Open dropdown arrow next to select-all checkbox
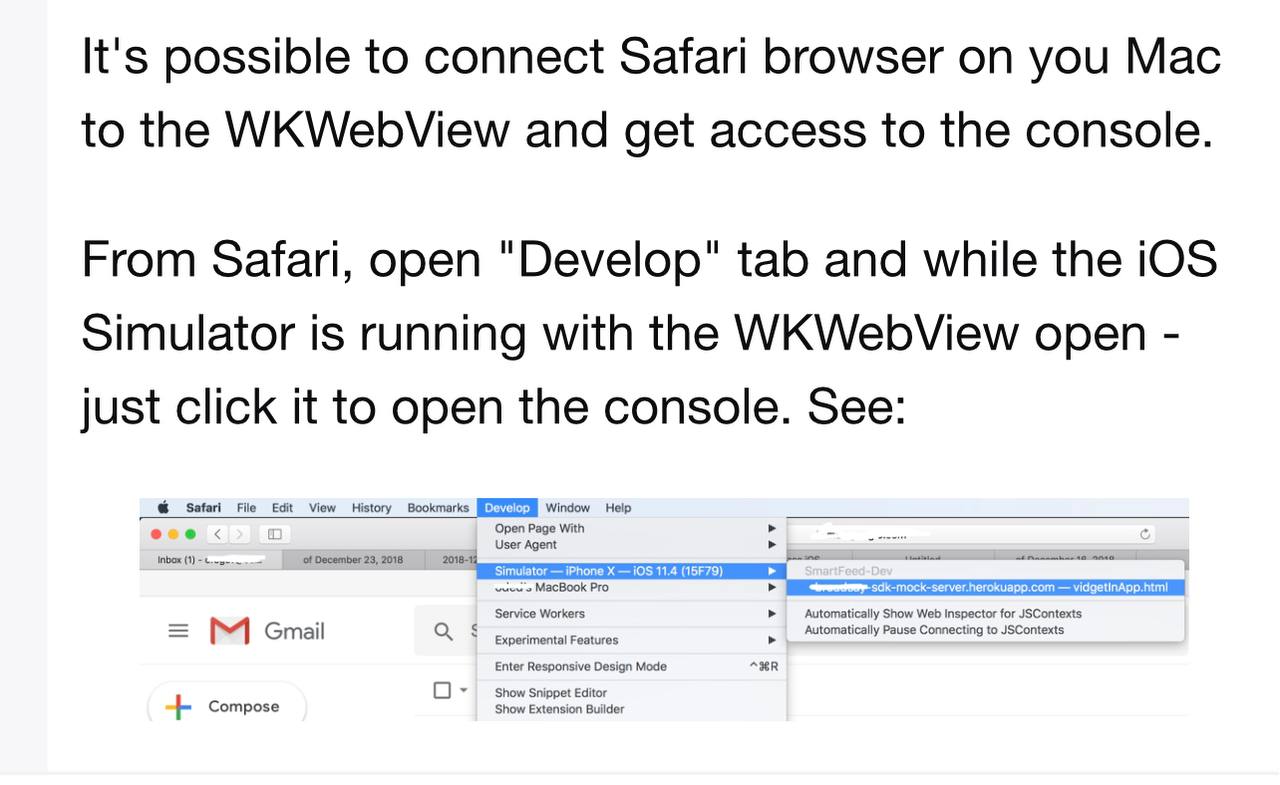Image resolution: width=1280 pixels, height=785 pixels. (464, 690)
